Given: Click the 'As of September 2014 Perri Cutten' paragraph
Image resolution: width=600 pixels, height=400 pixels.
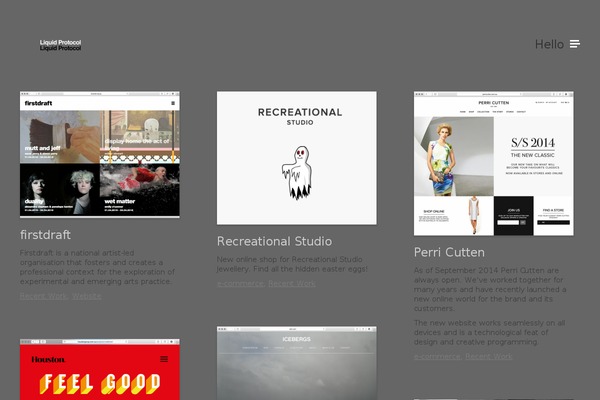Looking at the screenshot, I should click(x=490, y=289).
